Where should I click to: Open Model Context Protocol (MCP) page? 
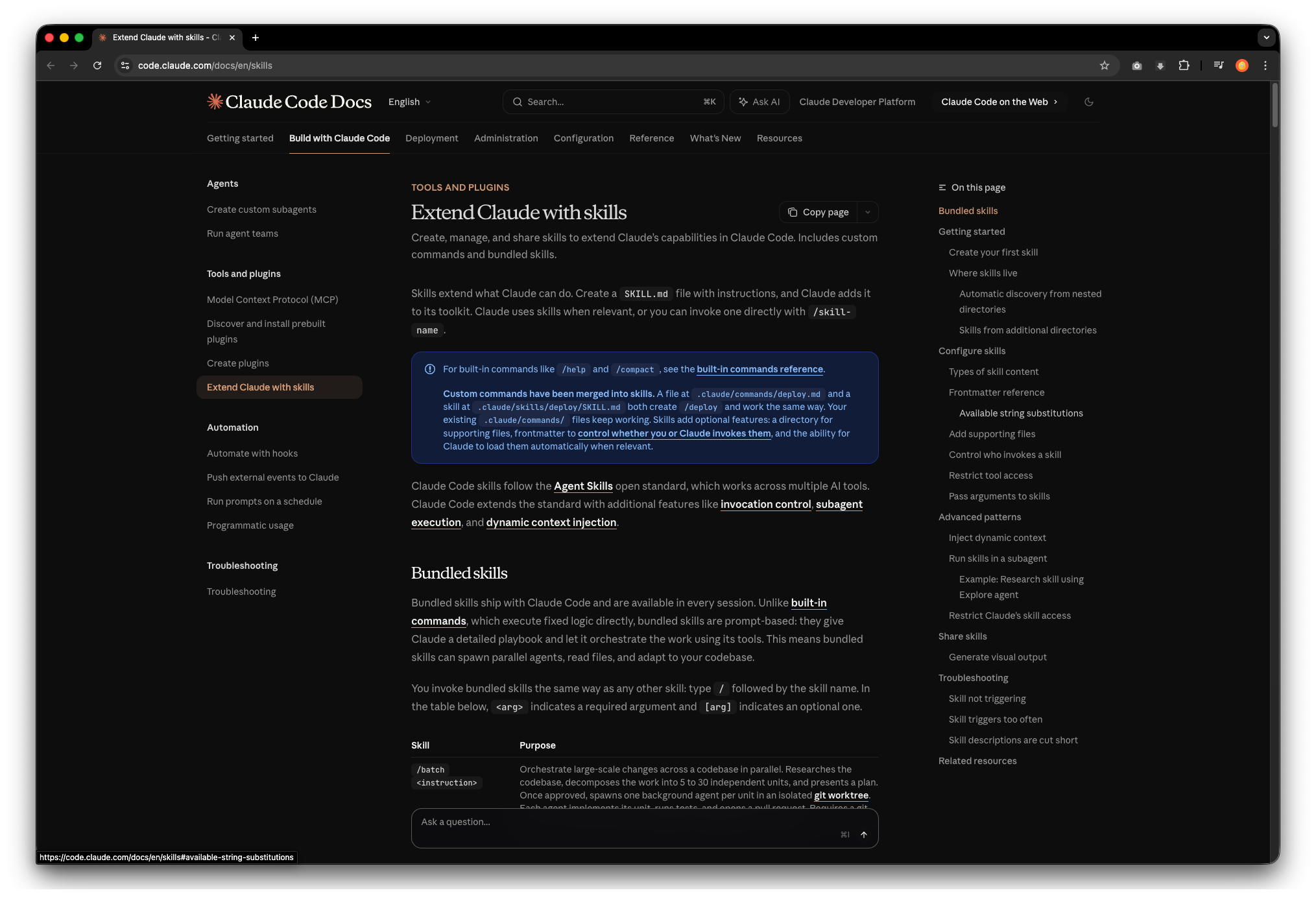(x=272, y=300)
